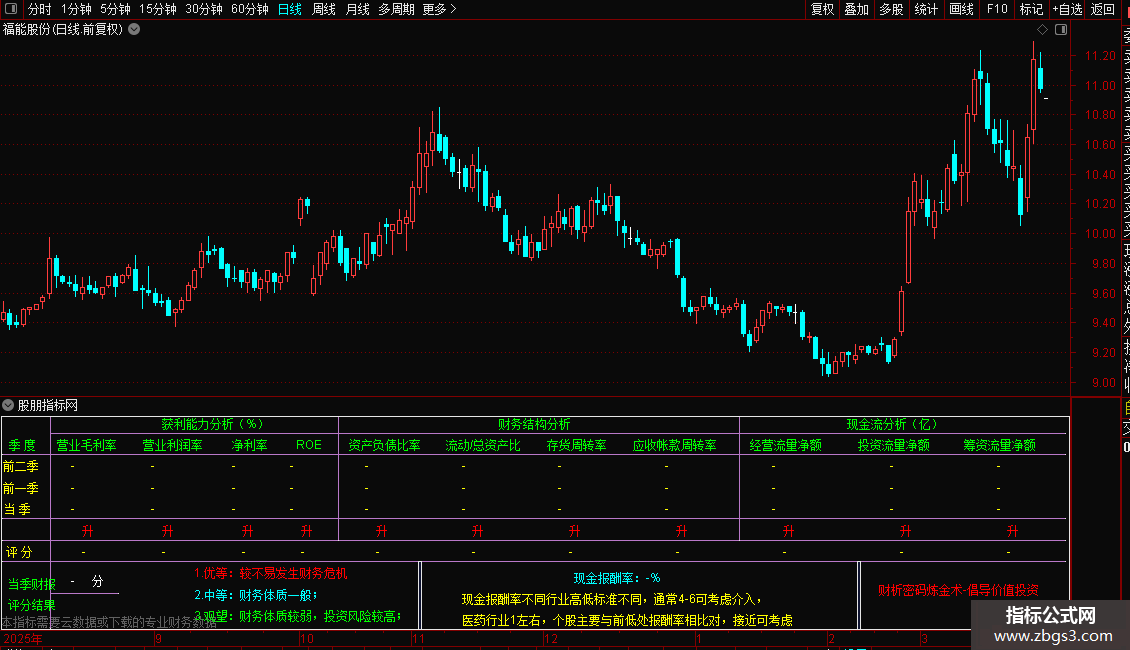The height and width of the screenshot is (650, 1130).
Task: Click the 当季财报 label
Action: 32,584
